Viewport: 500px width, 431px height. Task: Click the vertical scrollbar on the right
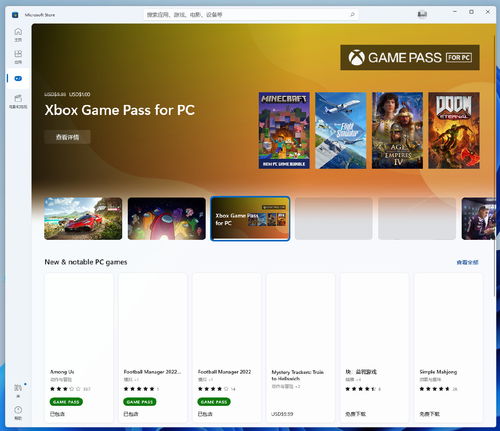(494, 163)
